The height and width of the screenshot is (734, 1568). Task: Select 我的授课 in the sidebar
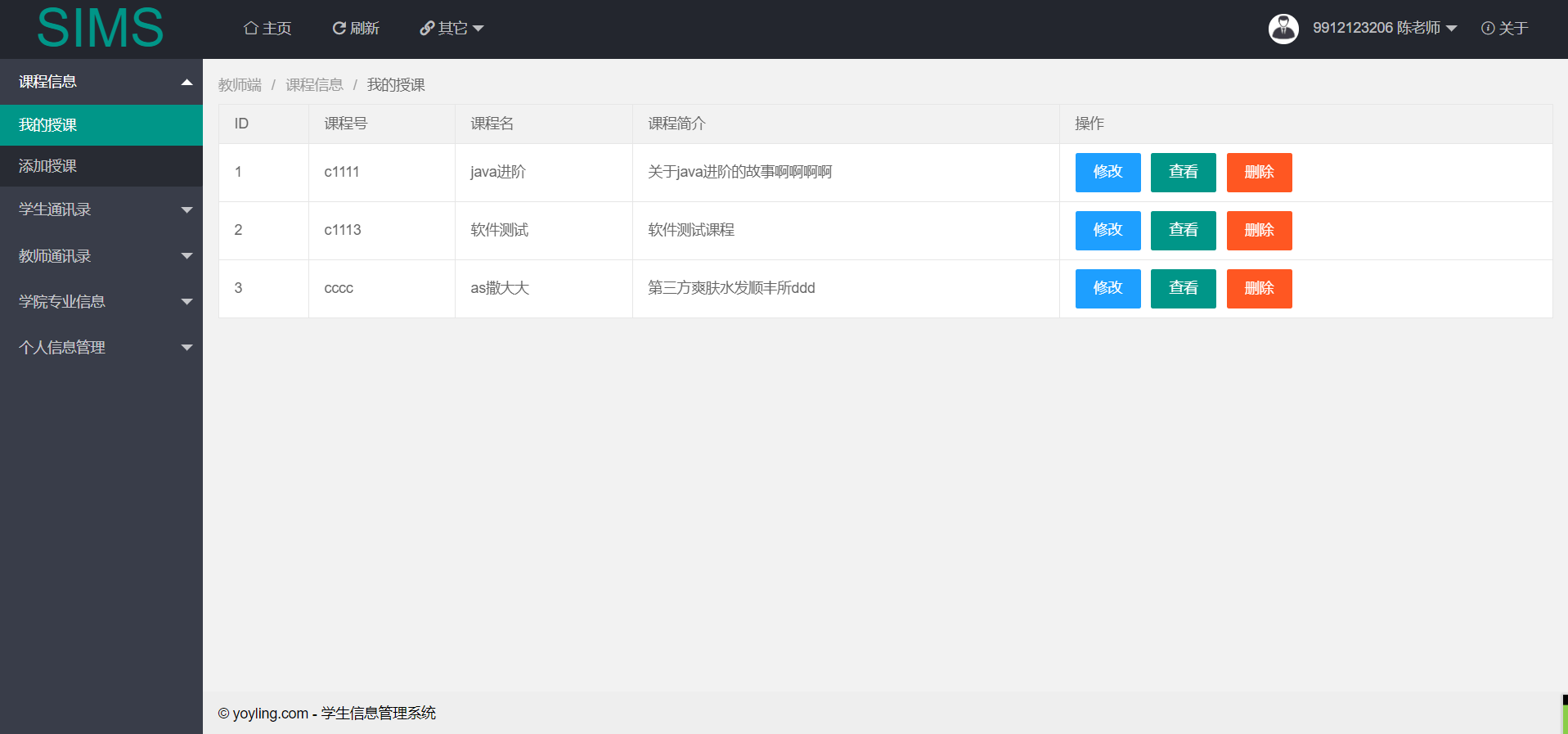point(101,125)
